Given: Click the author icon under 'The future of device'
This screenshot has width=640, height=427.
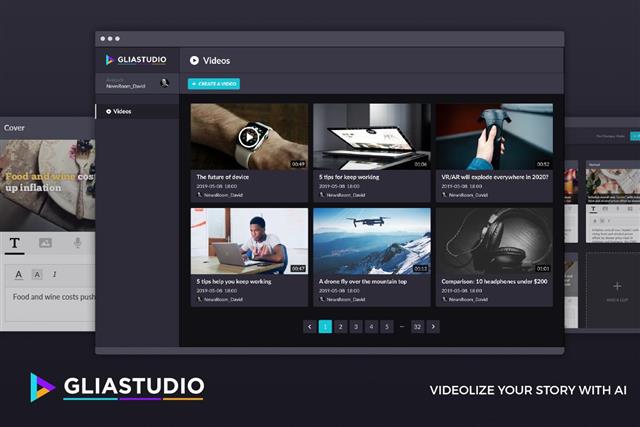Looking at the screenshot, I should point(200,195).
